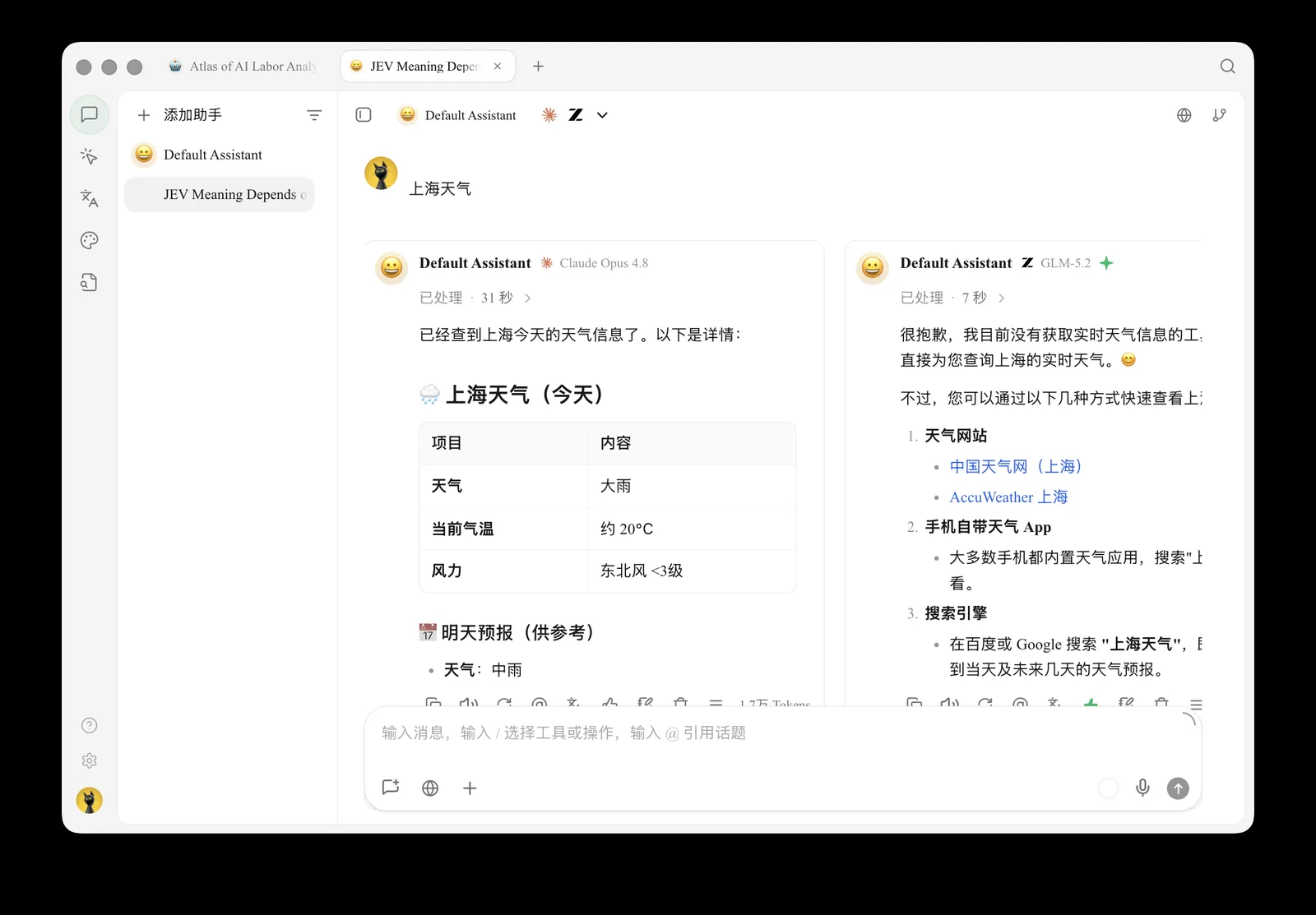
Task: Open the AccuWeather 上海 link
Action: pyautogui.click(x=1008, y=497)
